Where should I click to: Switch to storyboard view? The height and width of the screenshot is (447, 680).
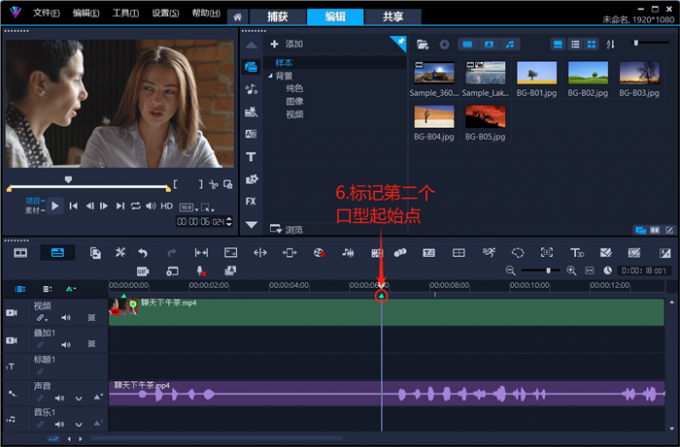(x=20, y=253)
